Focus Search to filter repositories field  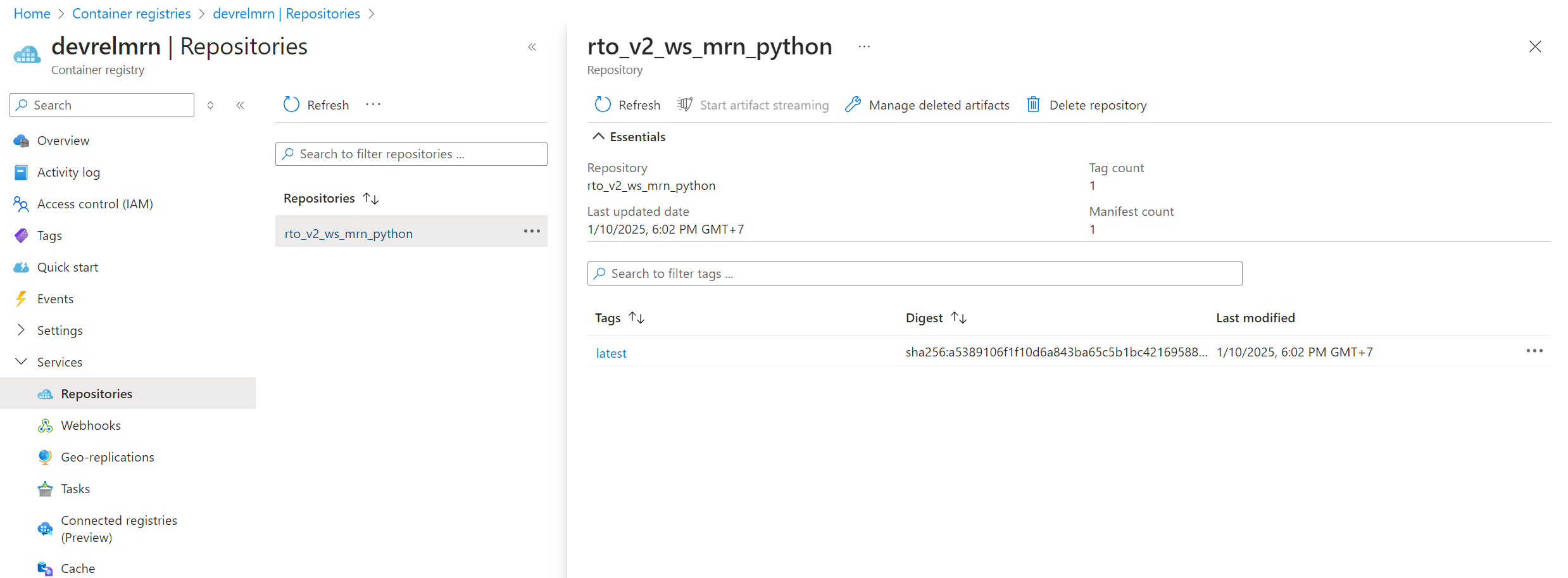(x=411, y=154)
